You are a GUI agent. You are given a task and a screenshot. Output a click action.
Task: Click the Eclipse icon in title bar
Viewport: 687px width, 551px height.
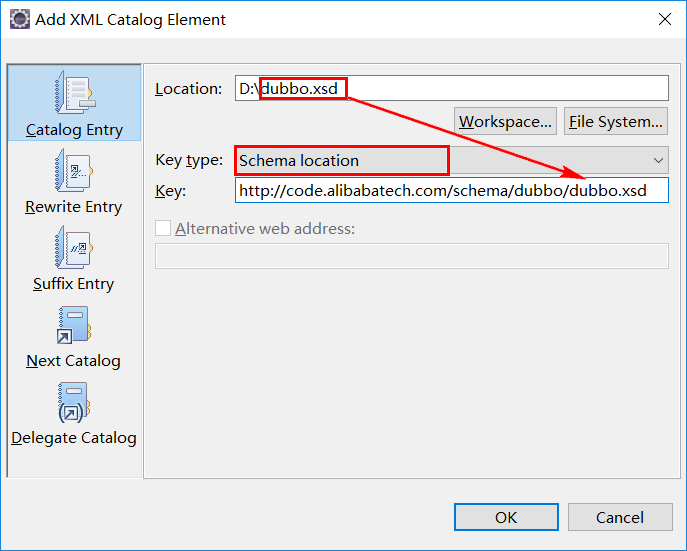pos(20,19)
